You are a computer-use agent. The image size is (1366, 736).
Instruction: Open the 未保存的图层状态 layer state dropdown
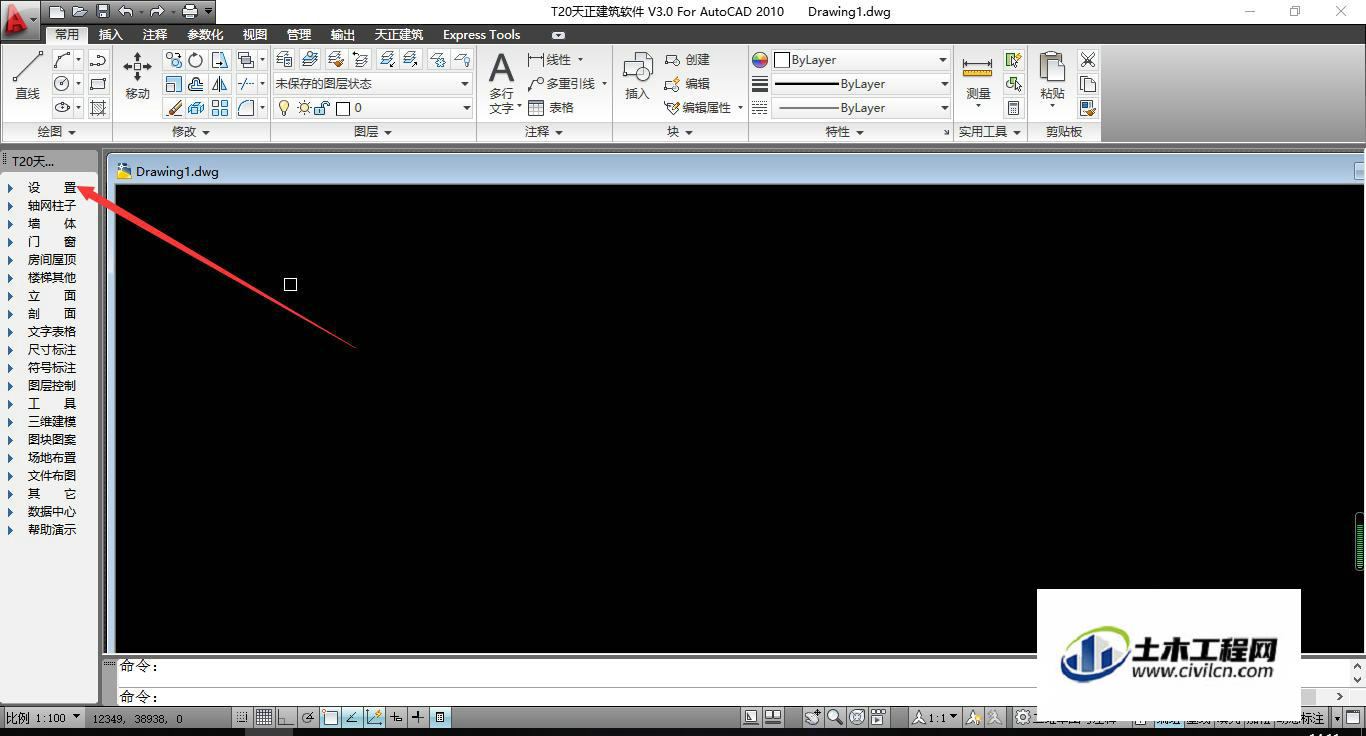click(x=372, y=84)
